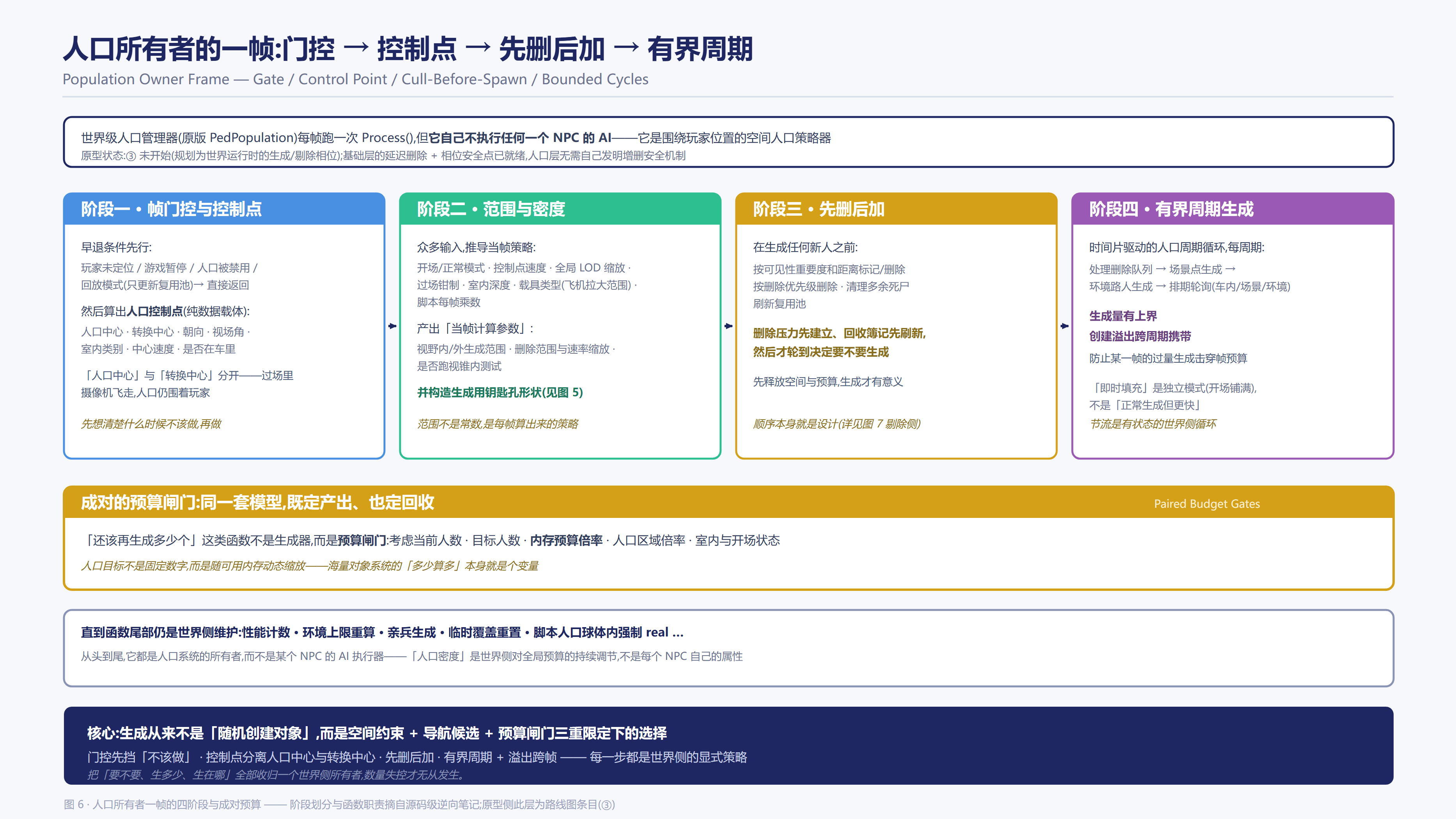The width and height of the screenshot is (1456, 819).
Task: Click the line 视野内/外生成范围 · 删除范围与速率缩放
Action: pyautogui.click(x=516, y=349)
